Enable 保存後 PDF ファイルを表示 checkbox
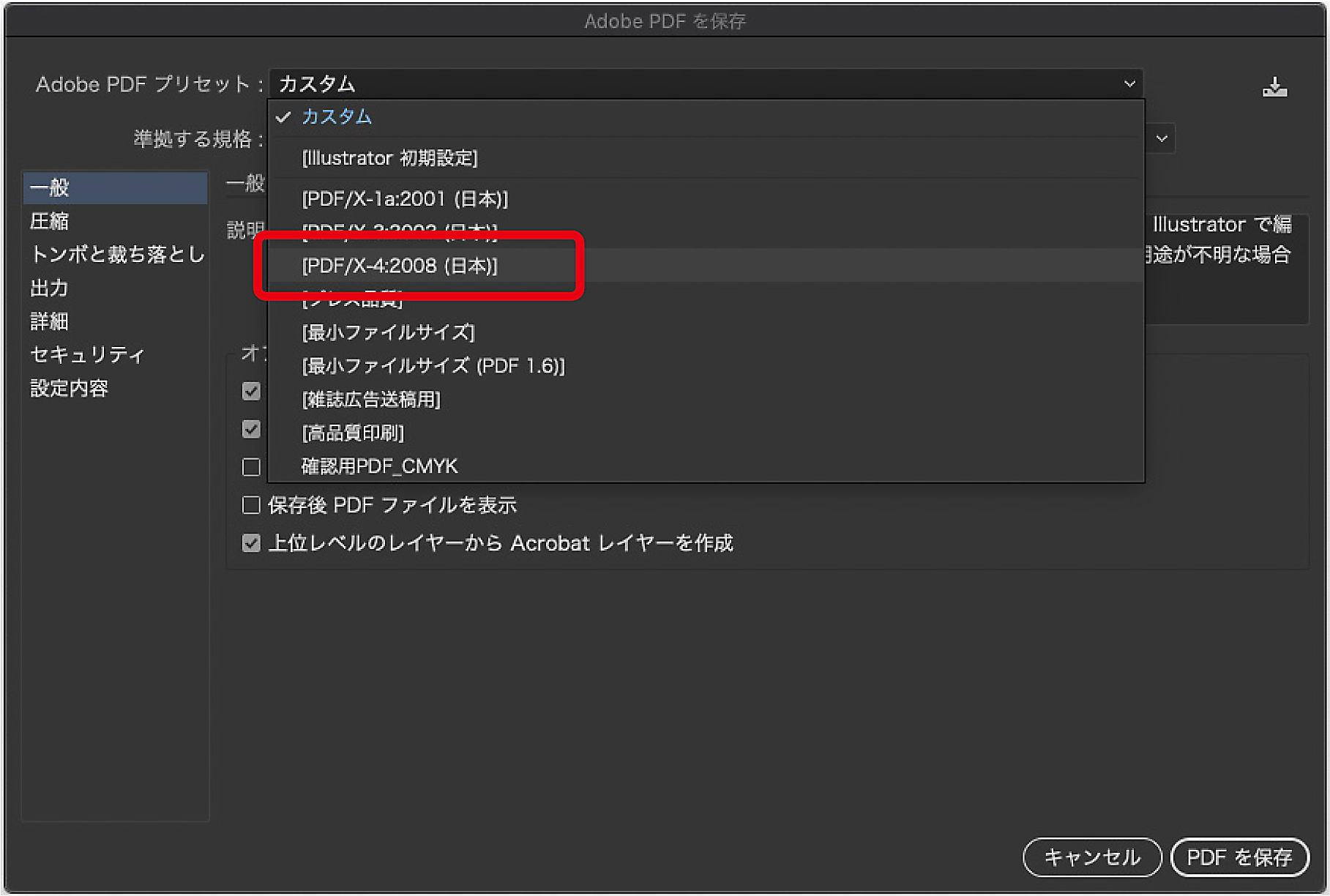The height and width of the screenshot is (896, 1330). click(x=251, y=505)
